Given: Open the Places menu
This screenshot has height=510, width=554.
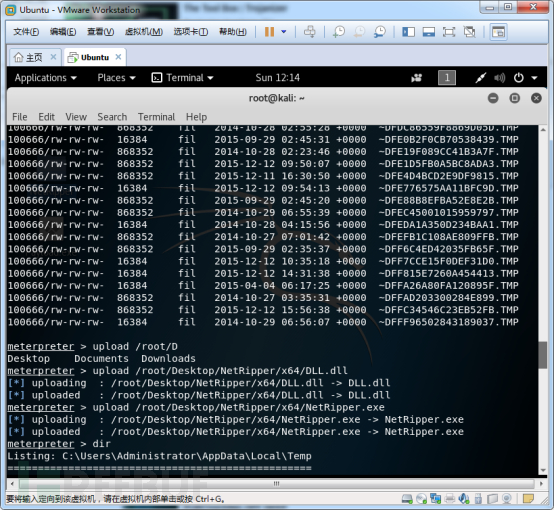Looking at the screenshot, I should (116, 78).
